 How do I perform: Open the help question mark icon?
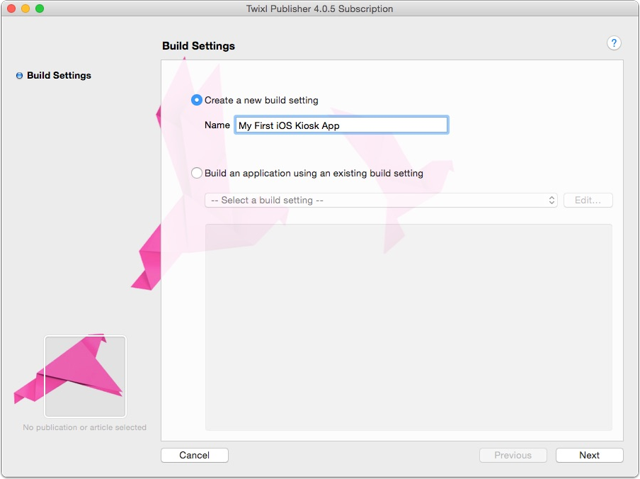[614, 43]
